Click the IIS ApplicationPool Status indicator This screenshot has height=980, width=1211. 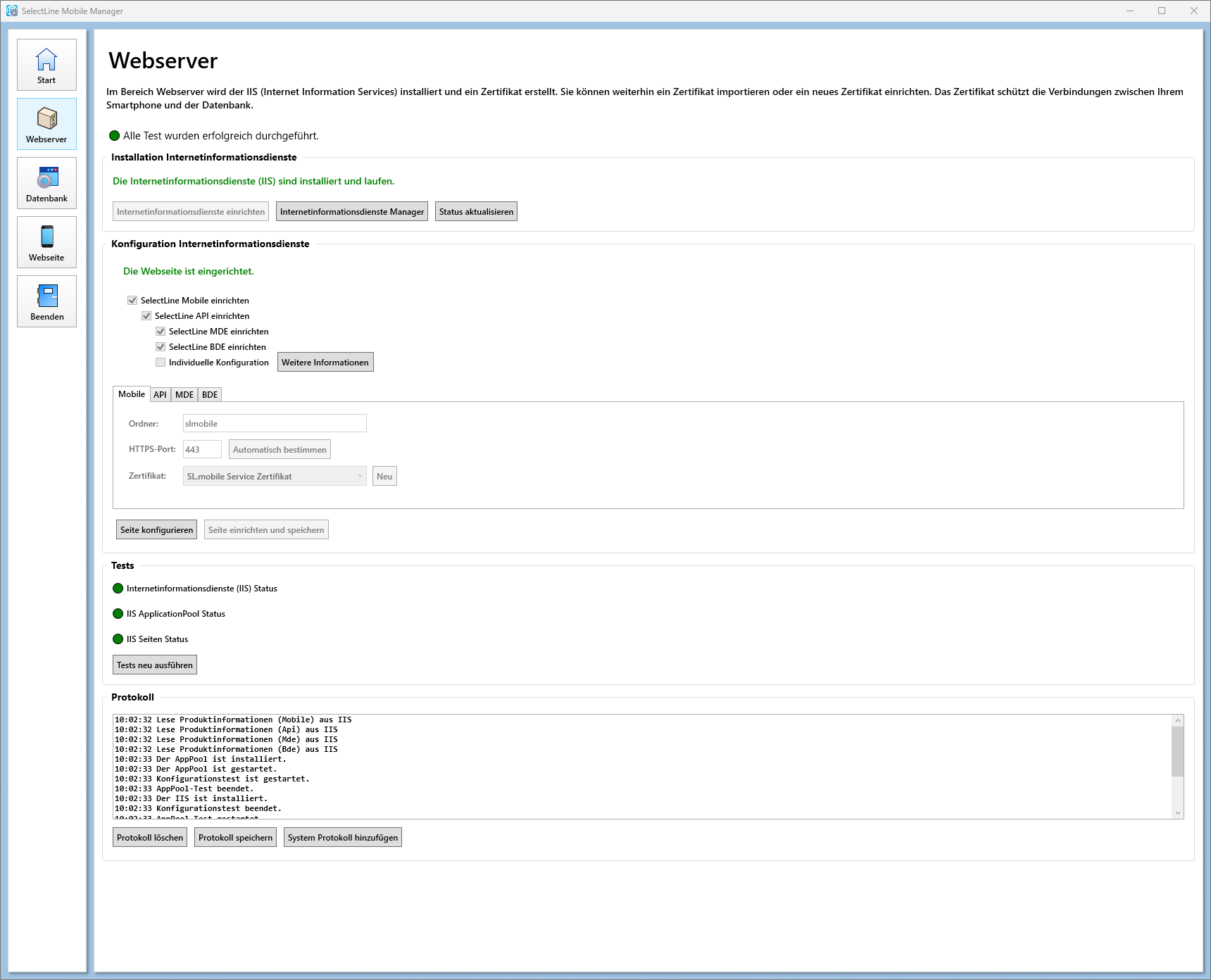point(118,614)
